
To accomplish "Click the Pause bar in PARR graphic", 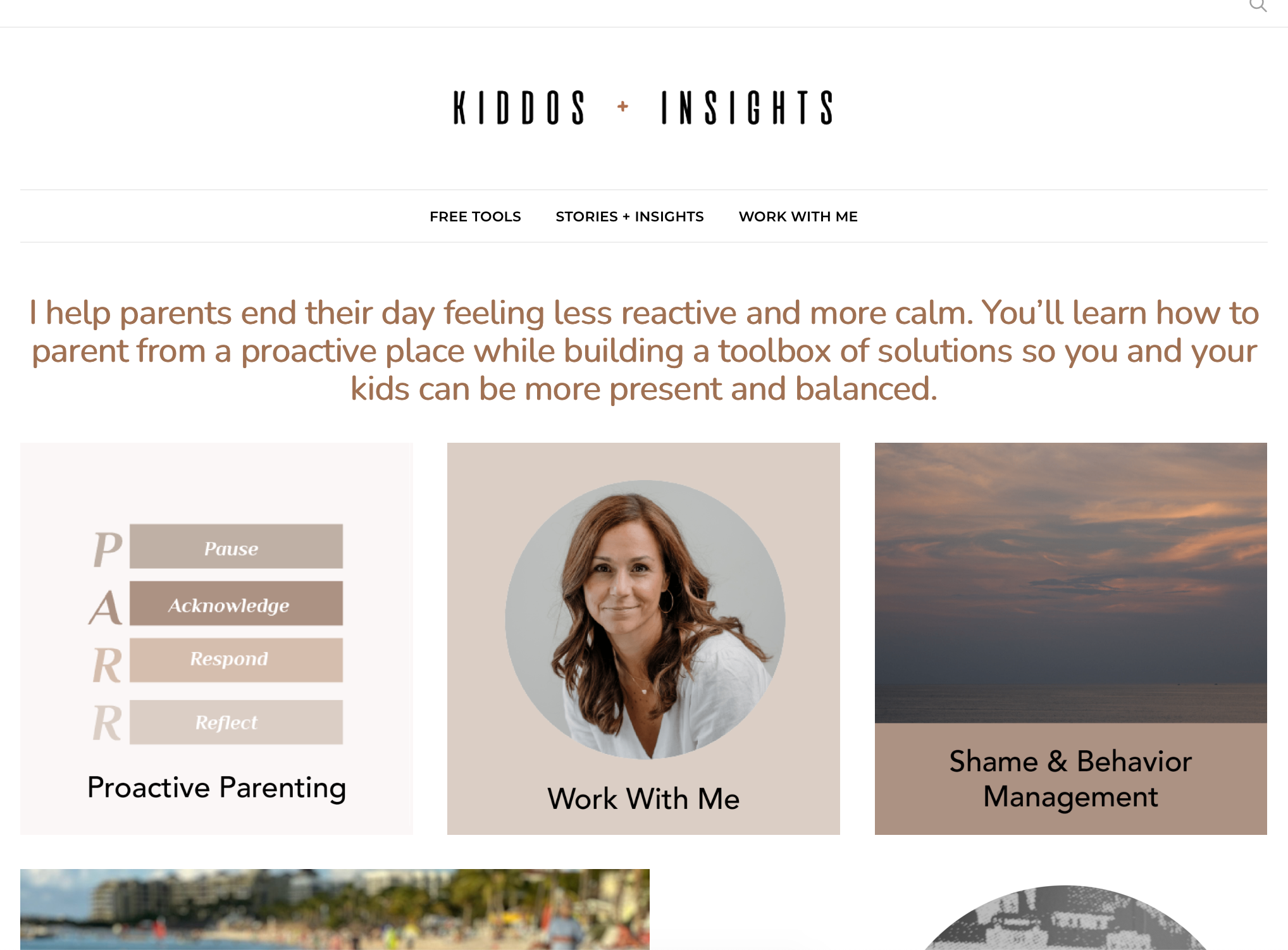I will click(236, 546).
